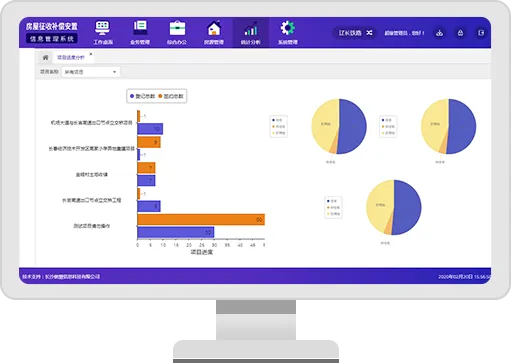Viewport: 511px width, 363px height.
Task: Click the header system logo 房屋征收补偿安置
Action: [x=52, y=26]
